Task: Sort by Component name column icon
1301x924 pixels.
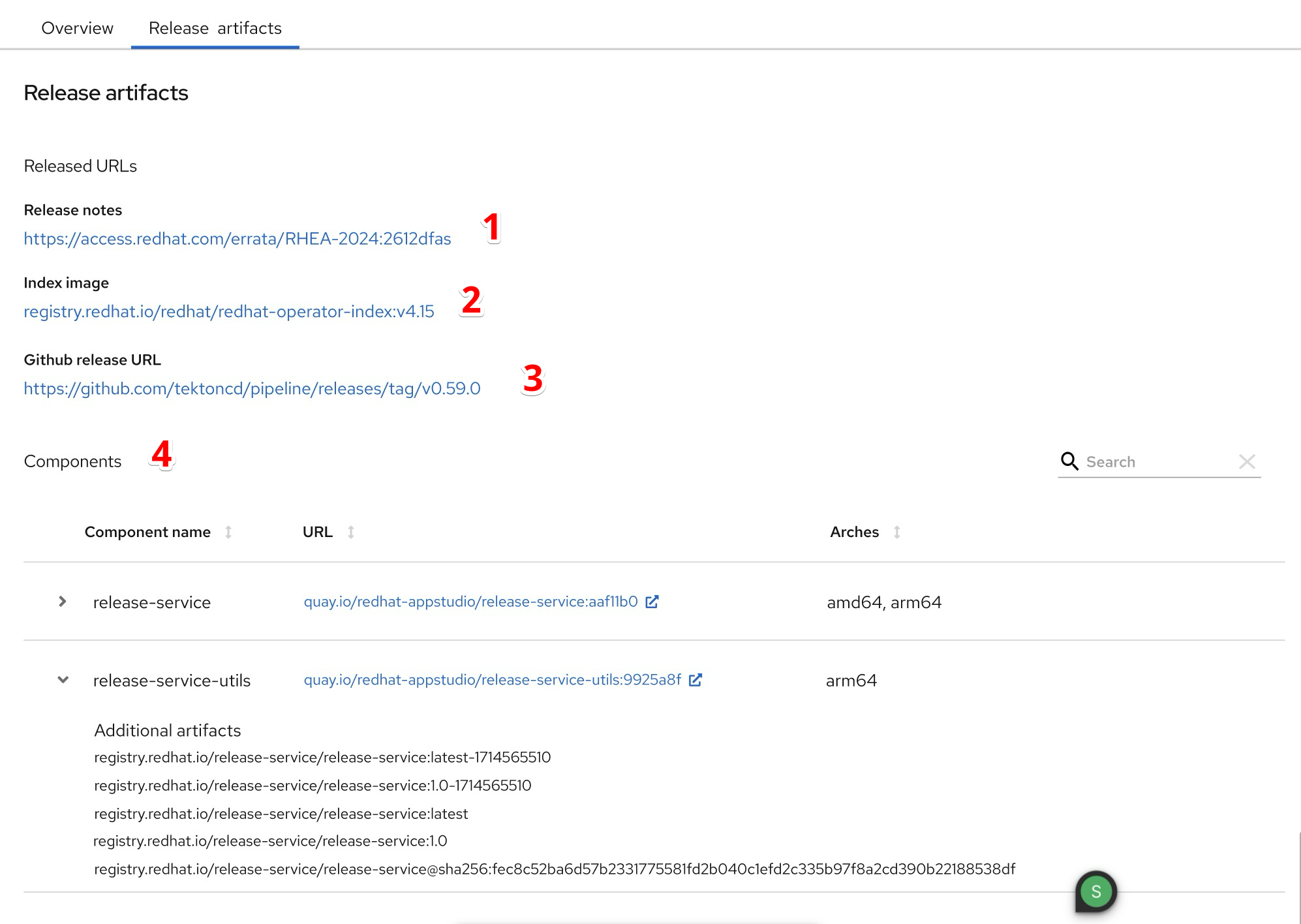Action: [228, 532]
